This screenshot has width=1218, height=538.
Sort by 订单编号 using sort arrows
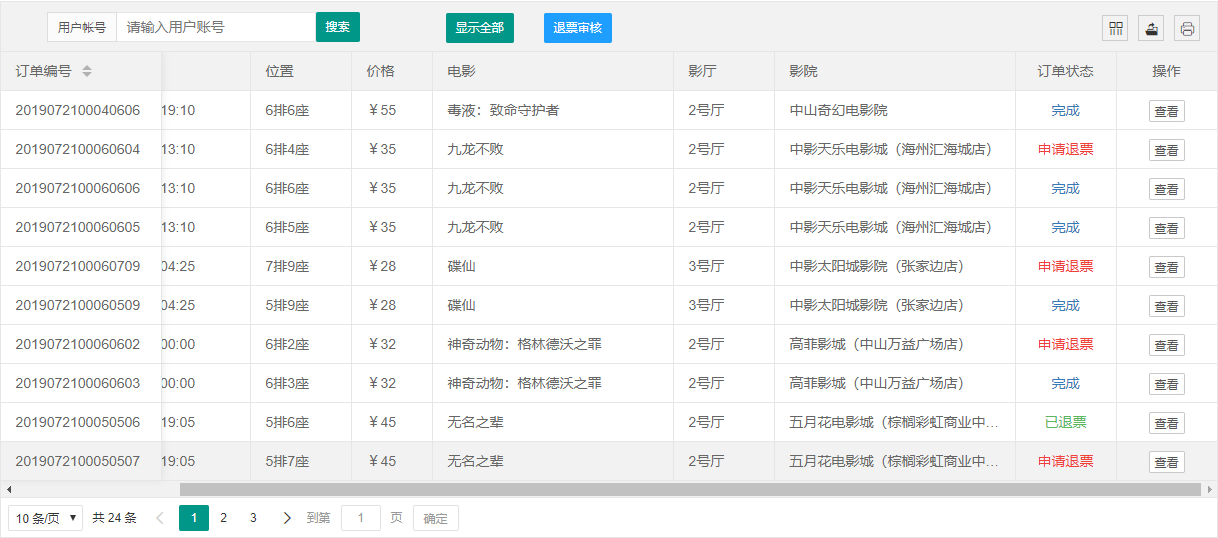87,71
